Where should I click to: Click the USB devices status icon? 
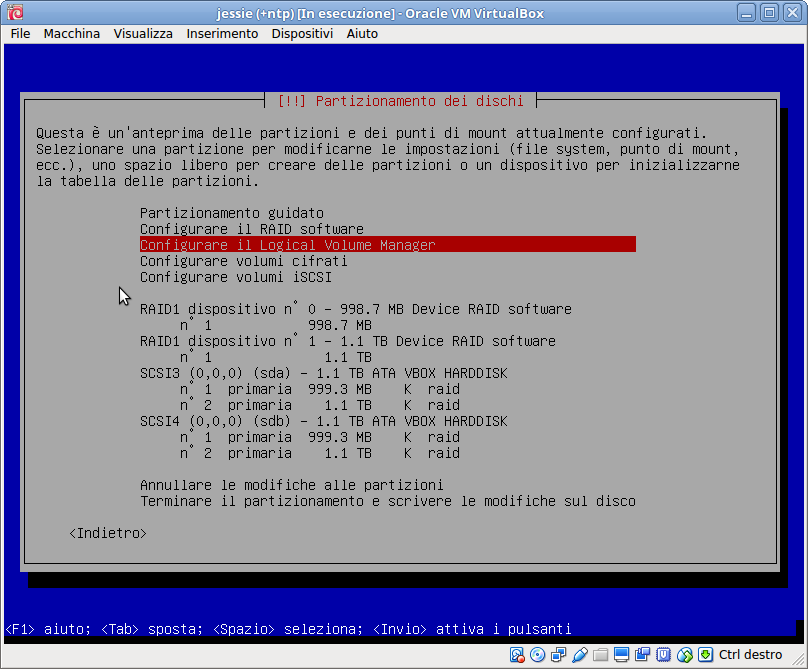tap(580, 655)
